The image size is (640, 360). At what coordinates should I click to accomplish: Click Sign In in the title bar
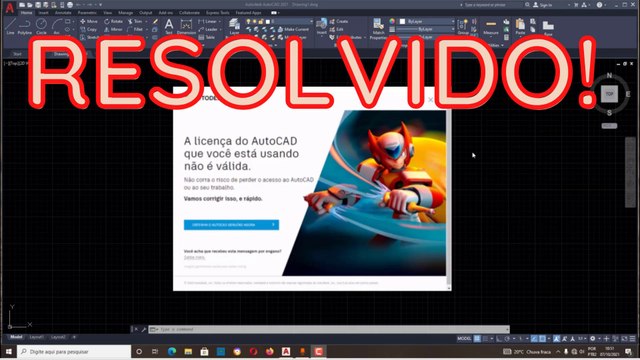[542, 5]
